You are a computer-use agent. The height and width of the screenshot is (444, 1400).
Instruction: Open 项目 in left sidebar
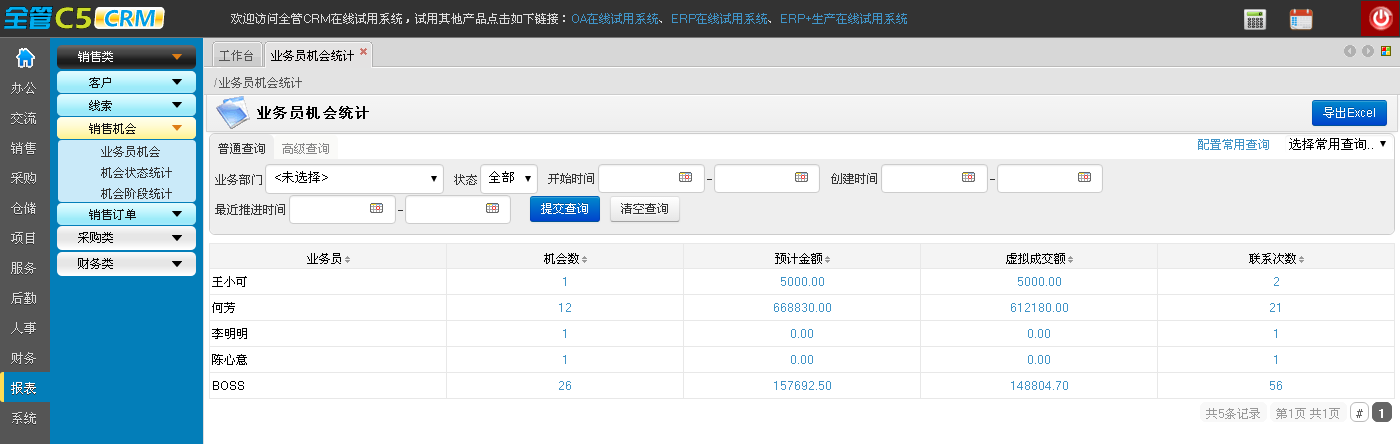click(x=24, y=238)
